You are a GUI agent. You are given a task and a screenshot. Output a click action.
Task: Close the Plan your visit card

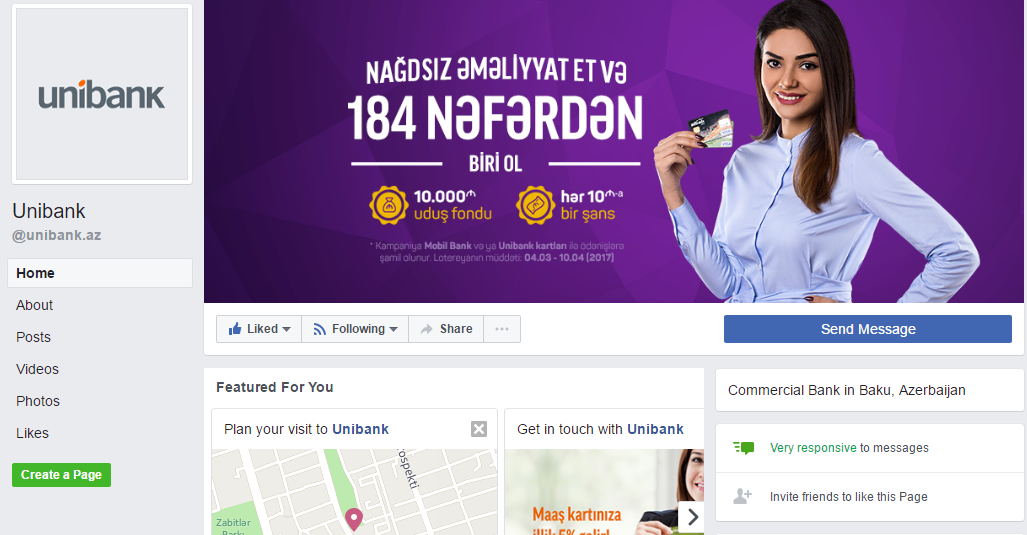(x=479, y=429)
